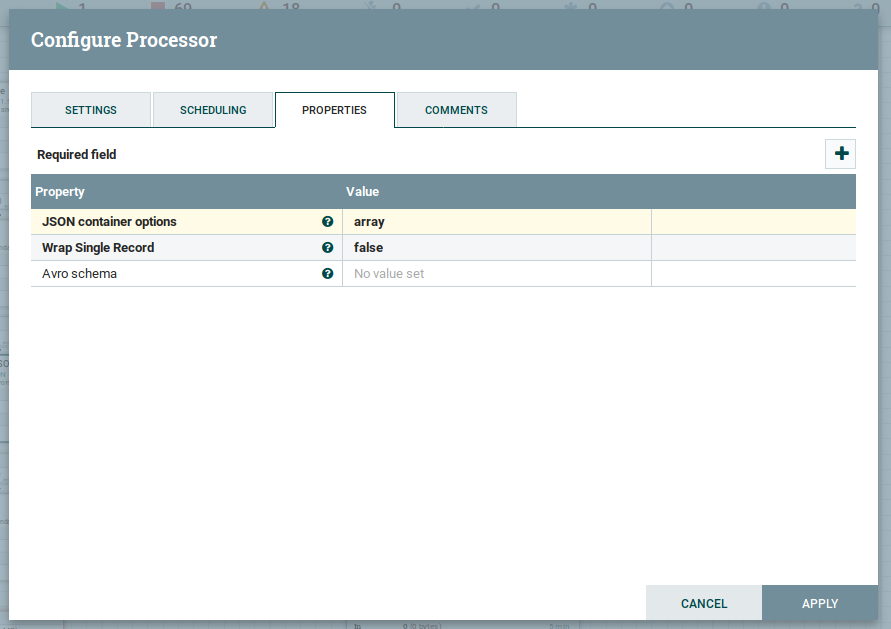Viewport: 891px width, 629px height.
Task: Select the Avro schema property name
Action: [79, 274]
